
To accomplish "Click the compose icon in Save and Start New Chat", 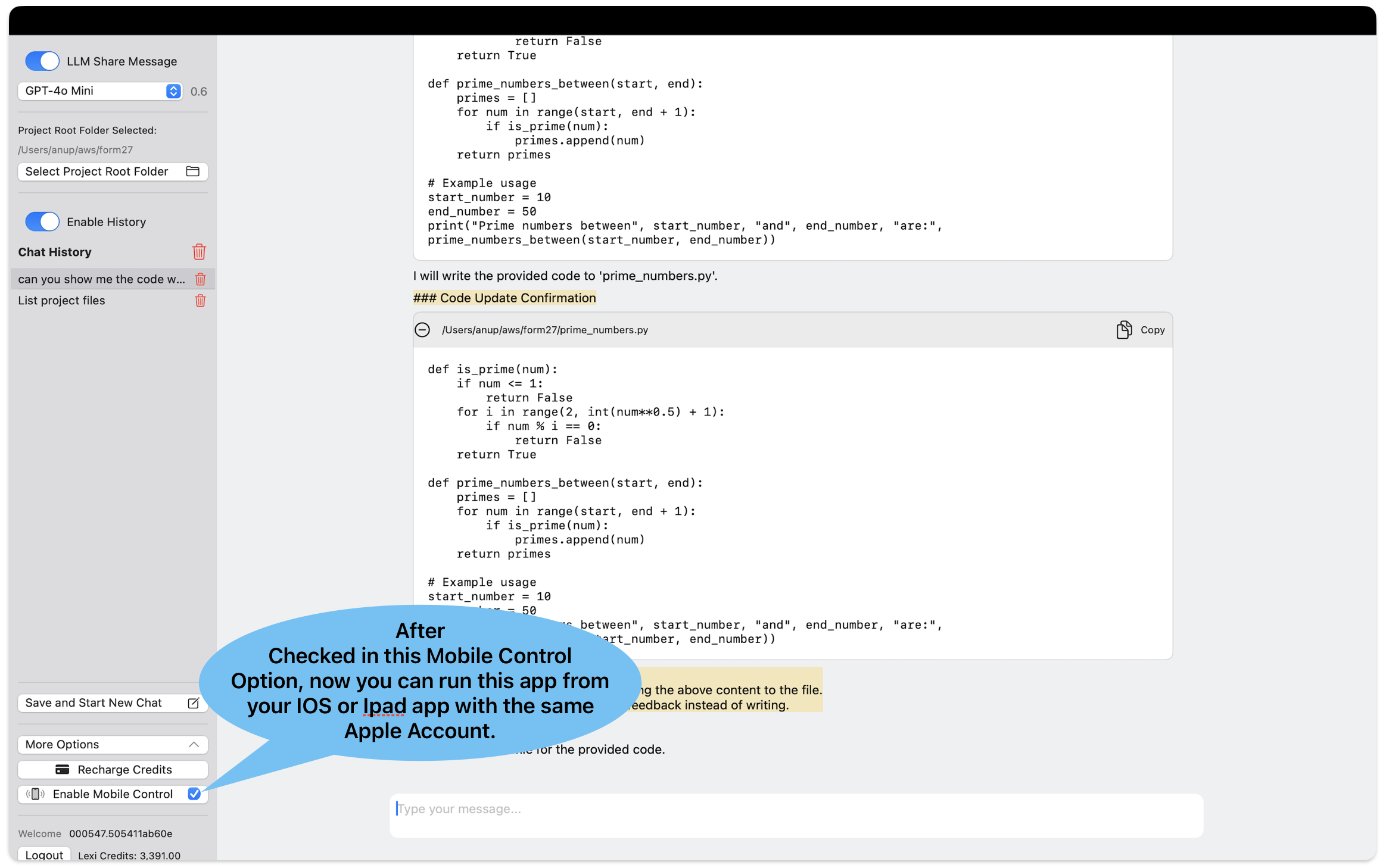I will (193, 703).
